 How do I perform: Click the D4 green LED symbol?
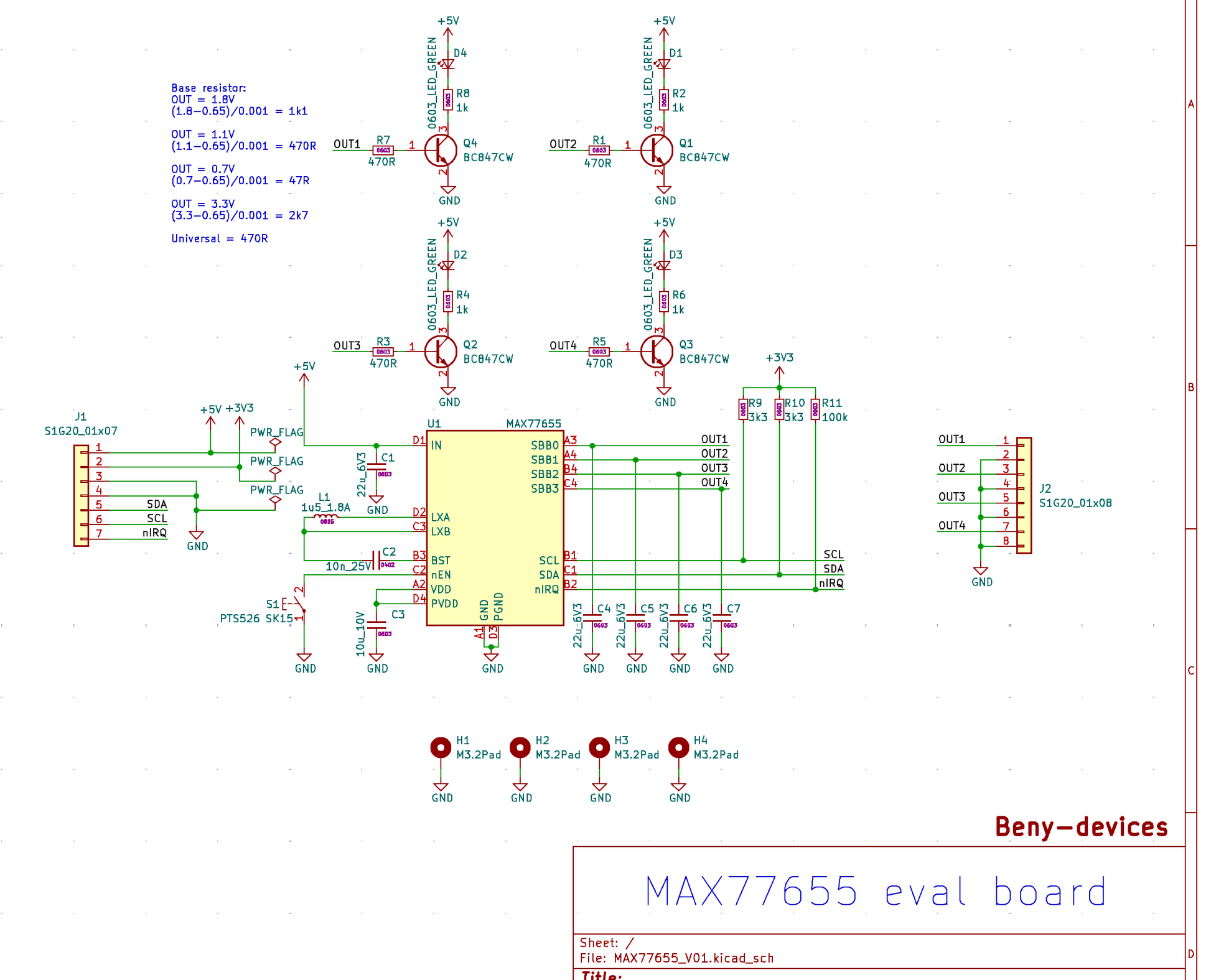[x=447, y=63]
